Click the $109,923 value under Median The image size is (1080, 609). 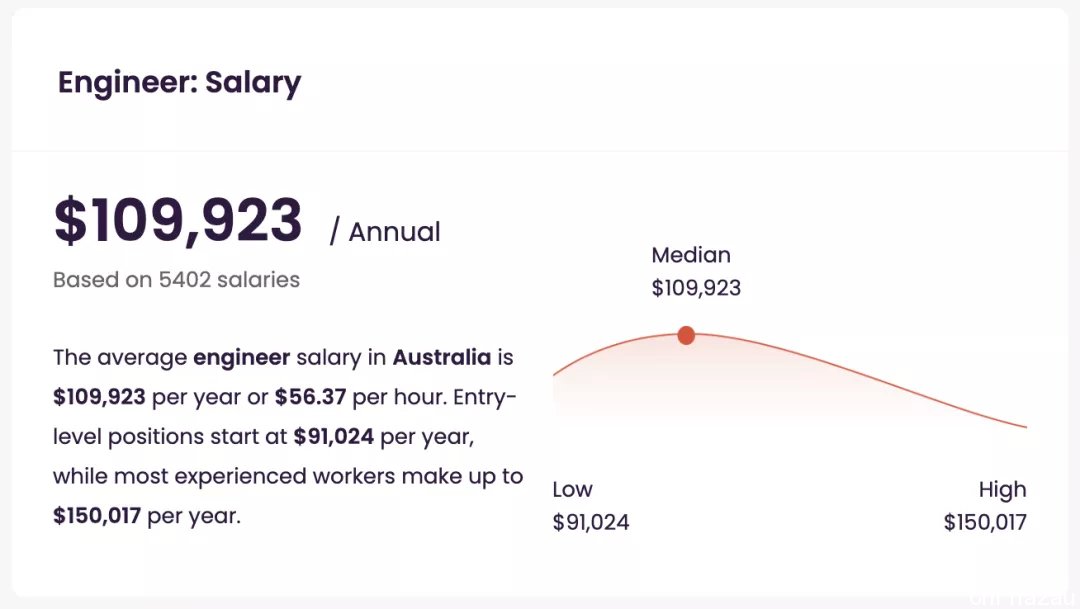pyautogui.click(x=696, y=288)
